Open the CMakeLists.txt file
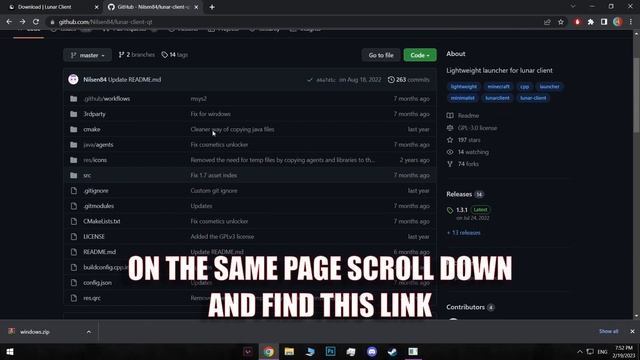The width and height of the screenshot is (640, 360). pos(102,221)
